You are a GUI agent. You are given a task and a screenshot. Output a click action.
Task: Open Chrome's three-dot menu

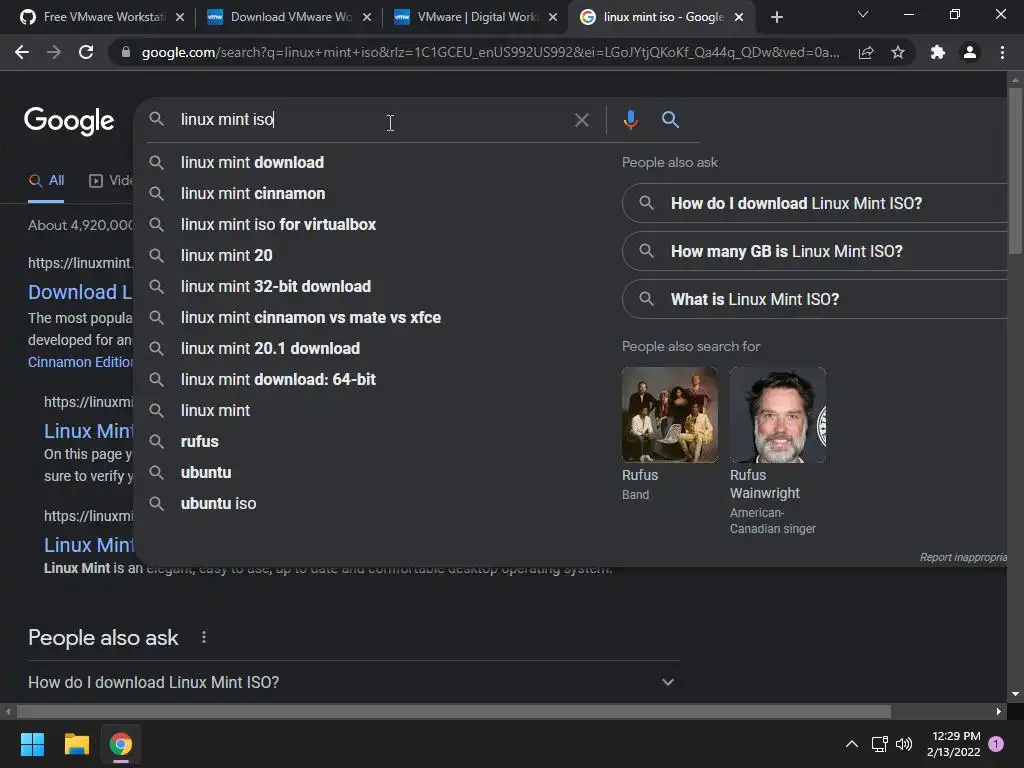click(x=1002, y=52)
